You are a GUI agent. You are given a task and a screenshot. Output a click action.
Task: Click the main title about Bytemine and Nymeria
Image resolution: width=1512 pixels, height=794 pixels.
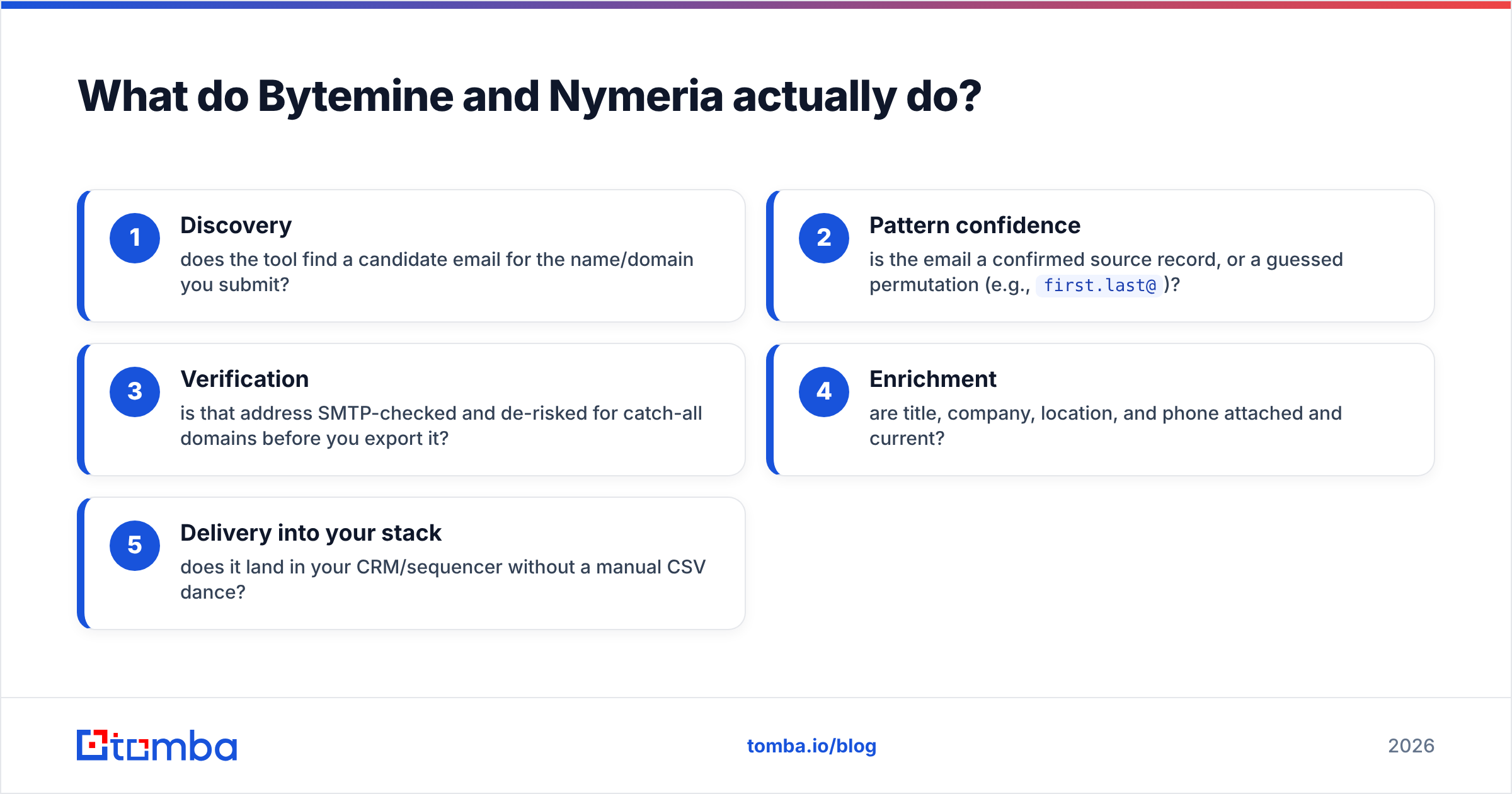point(529,96)
